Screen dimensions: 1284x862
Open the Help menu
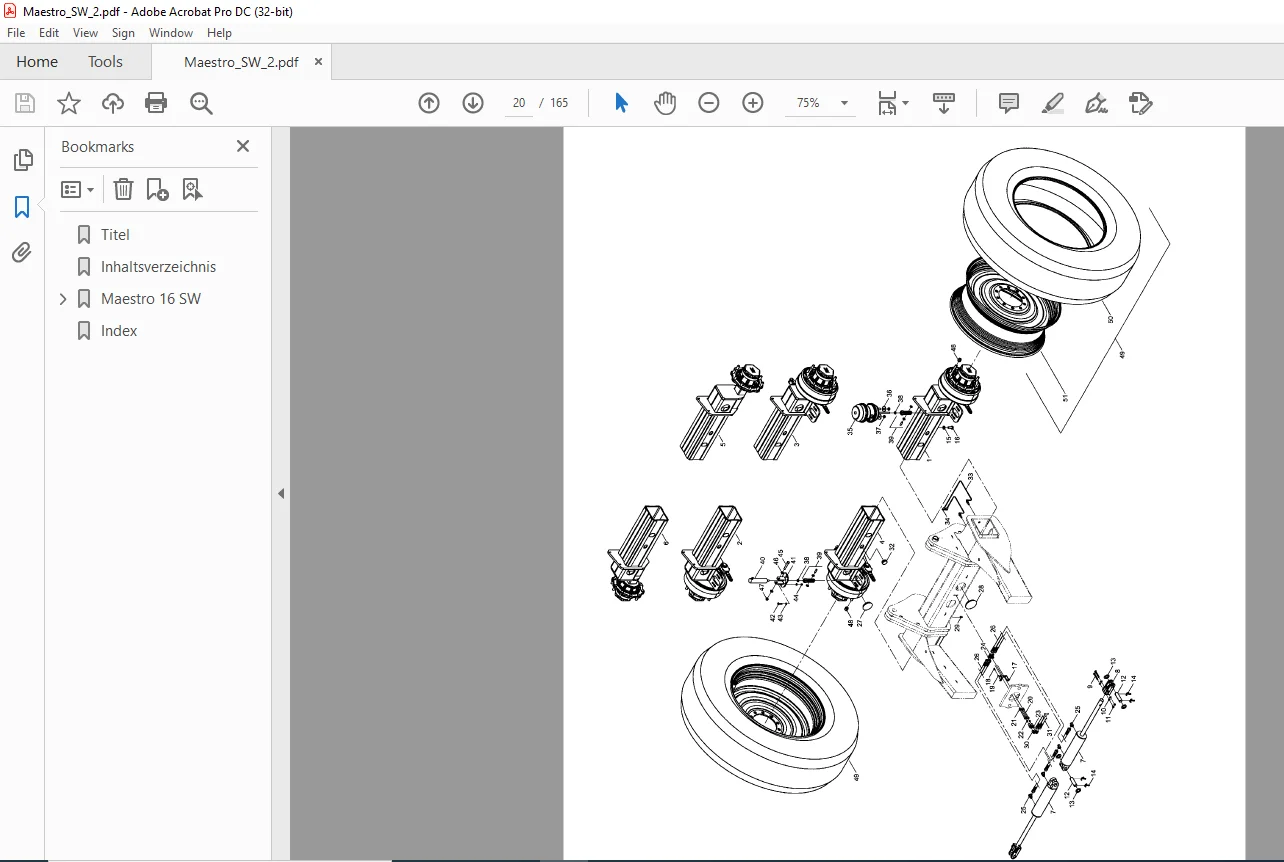[219, 33]
